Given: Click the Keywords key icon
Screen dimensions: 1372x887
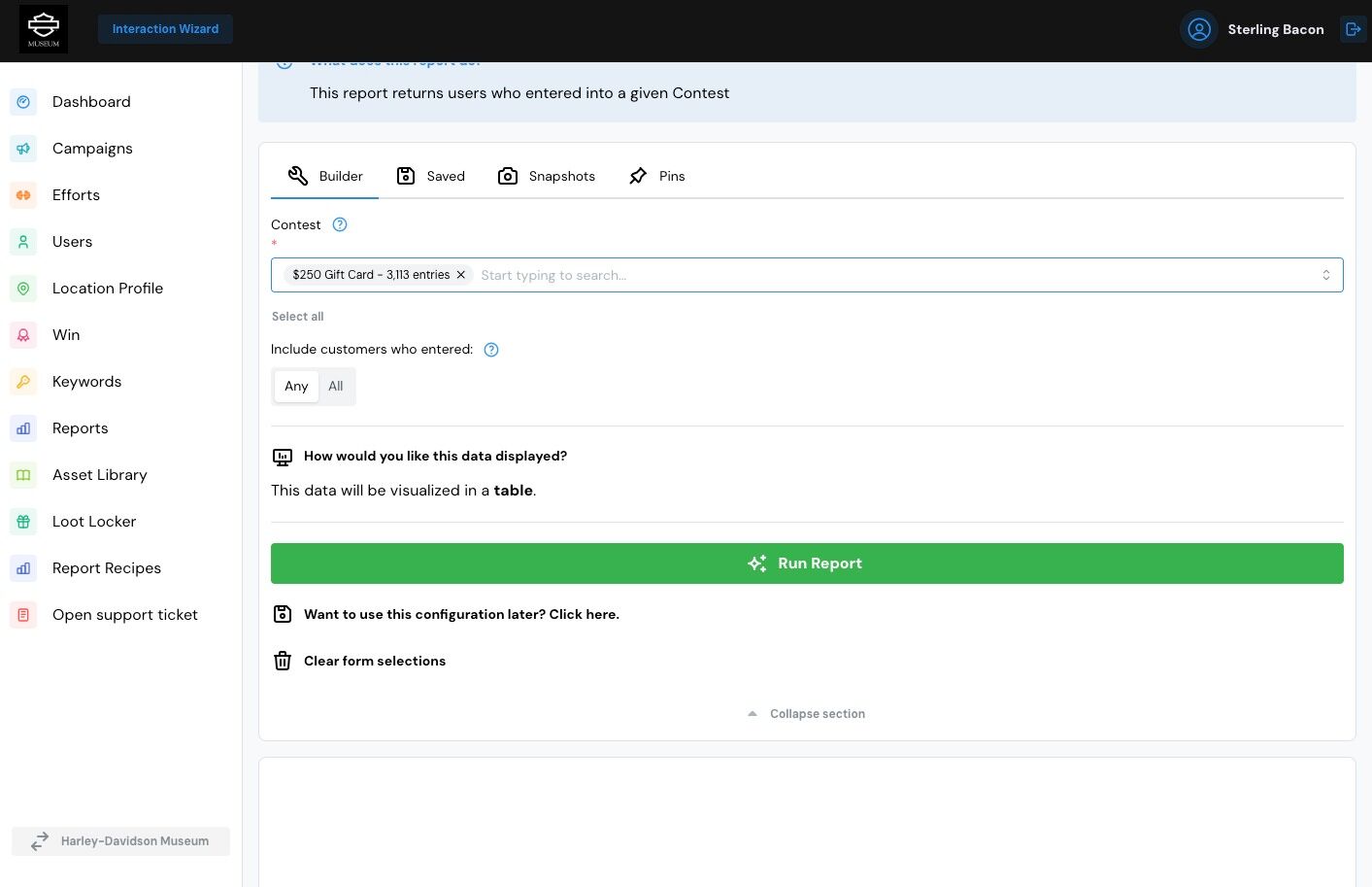Looking at the screenshot, I should click(23, 382).
